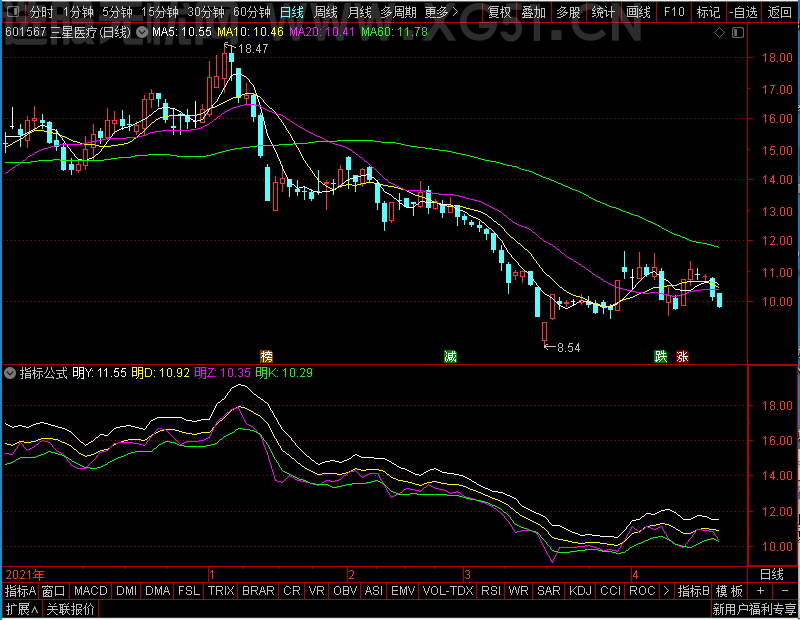
Task: Open the 关联报价 related quotes tab
Action: [x=70, y=609]
